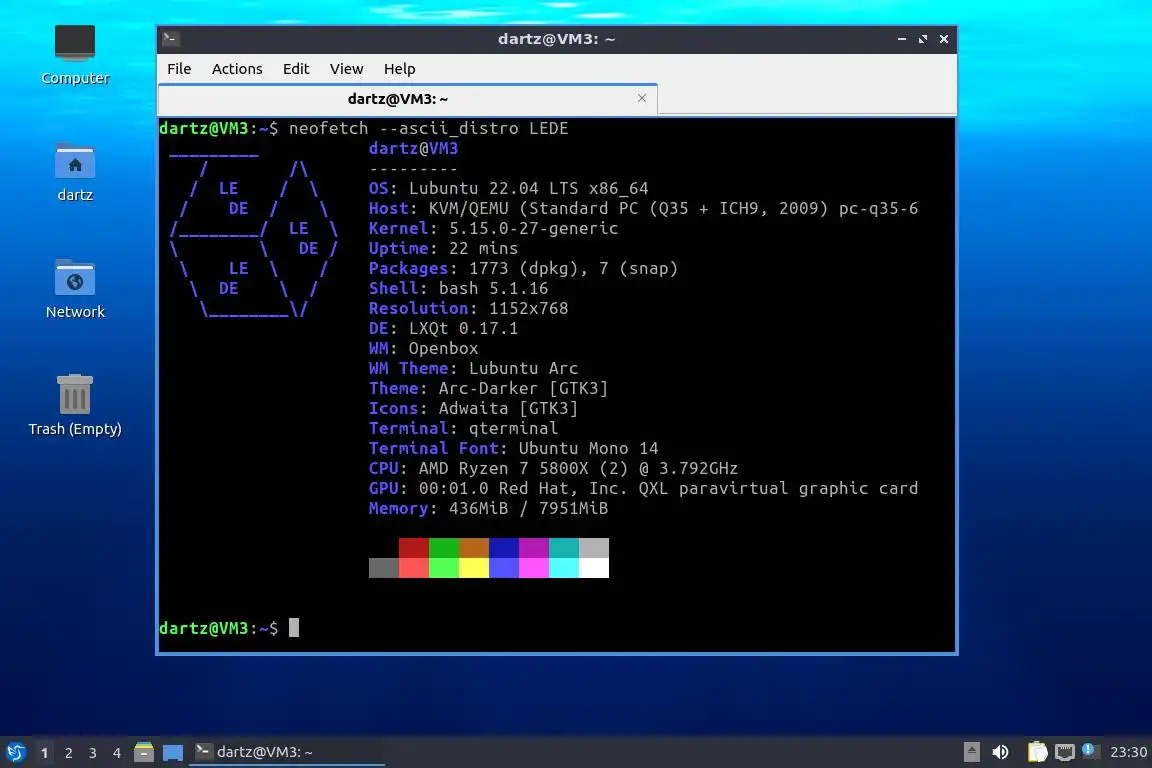
Task: Click the LEDE ASCII art logo
Action: pyautogui.click(x=253, y=234)
